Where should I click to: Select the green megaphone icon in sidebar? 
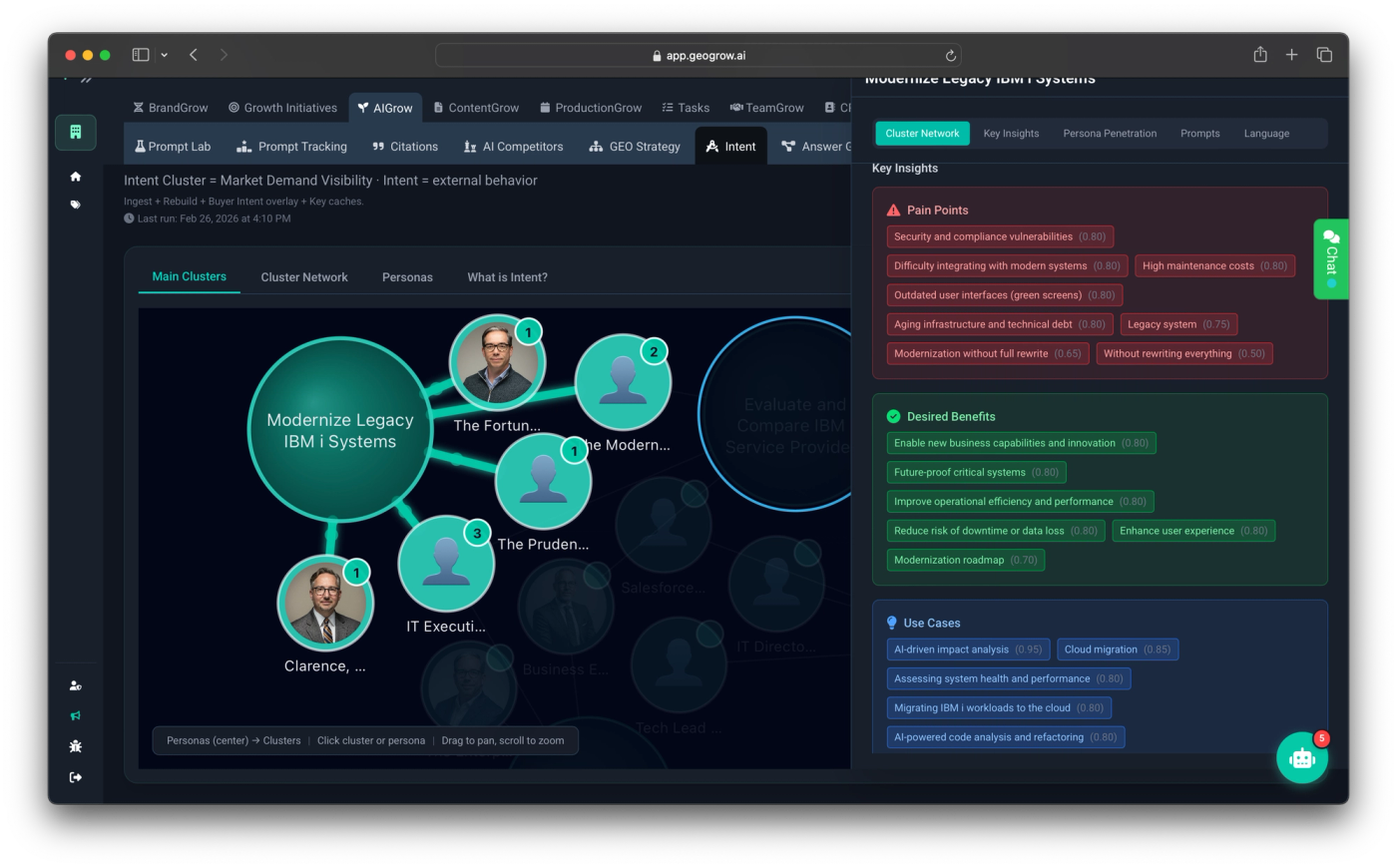76,715
